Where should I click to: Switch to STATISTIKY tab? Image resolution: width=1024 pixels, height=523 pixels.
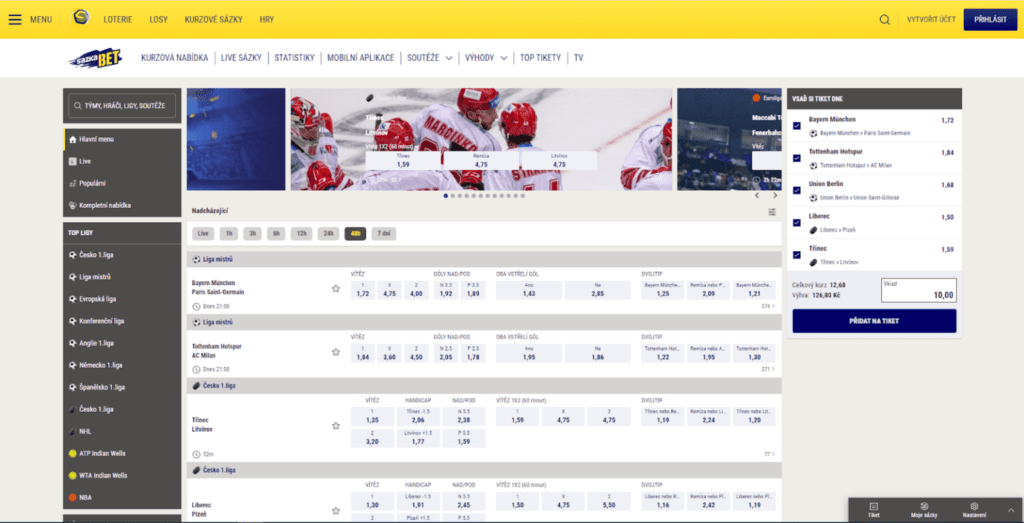coord(295,57)
